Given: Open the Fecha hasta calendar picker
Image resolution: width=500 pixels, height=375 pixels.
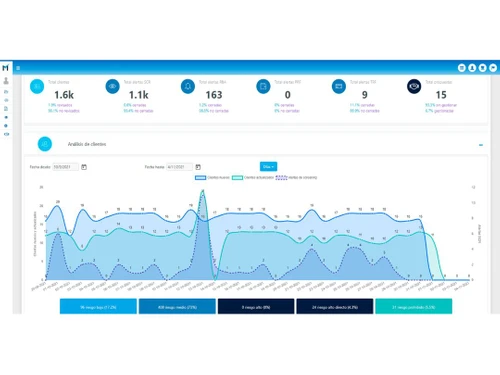Looking at the screenshot, I should pyautogui.click(x=198, y=167).
